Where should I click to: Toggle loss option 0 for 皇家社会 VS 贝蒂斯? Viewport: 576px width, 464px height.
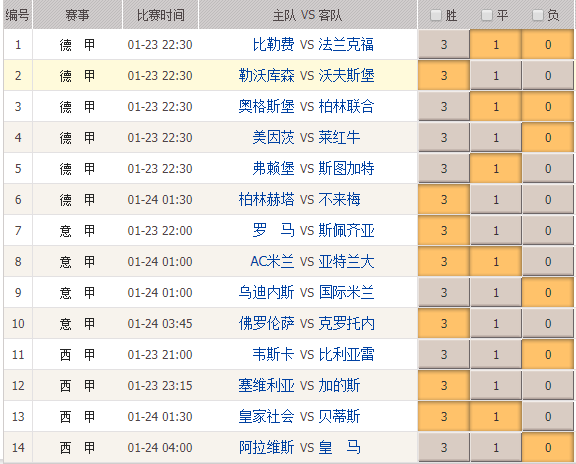pos(548,417)
